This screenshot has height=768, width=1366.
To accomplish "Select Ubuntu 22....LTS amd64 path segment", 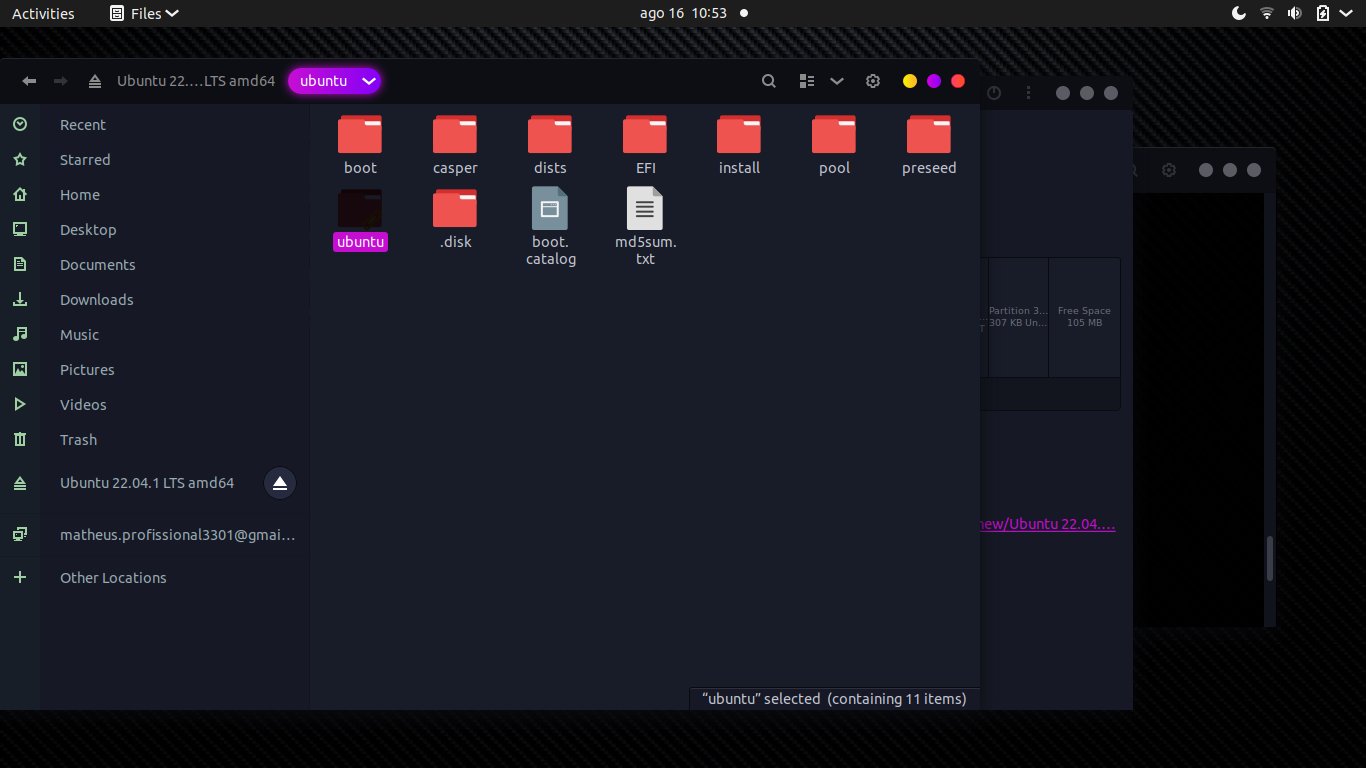I will coord(196,81).
